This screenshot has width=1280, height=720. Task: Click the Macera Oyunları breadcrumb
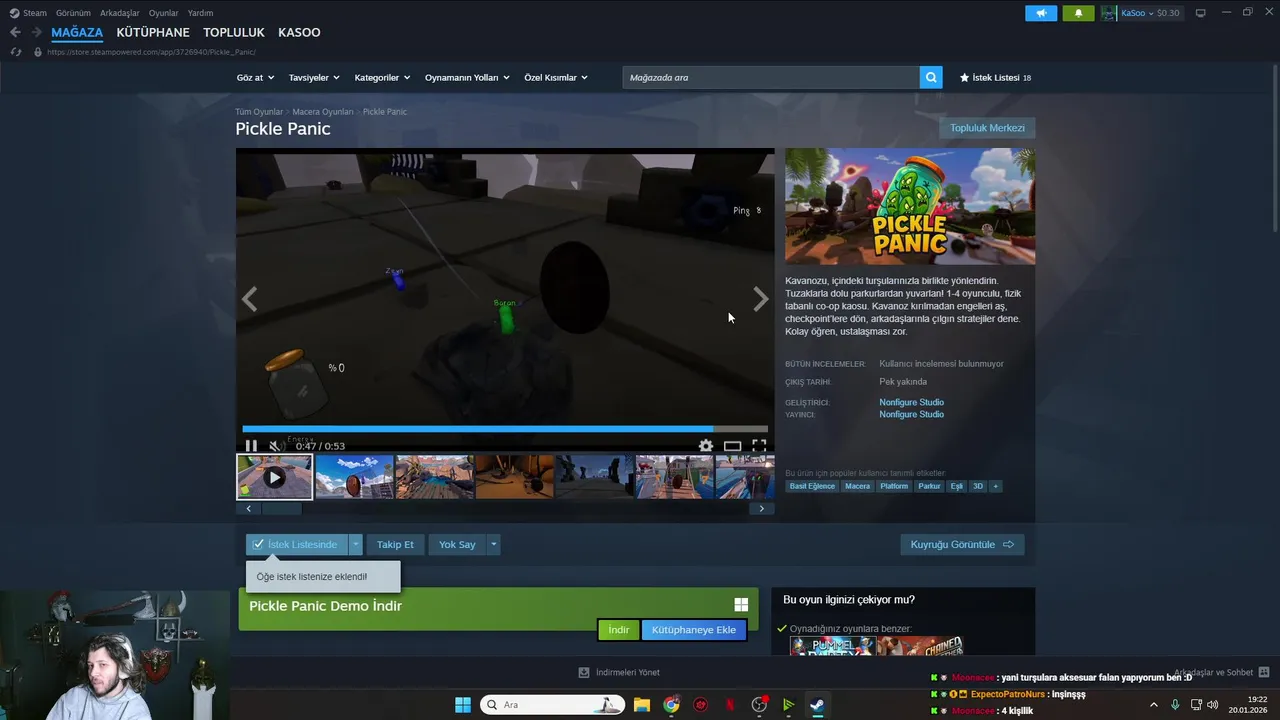coord(323,112)
